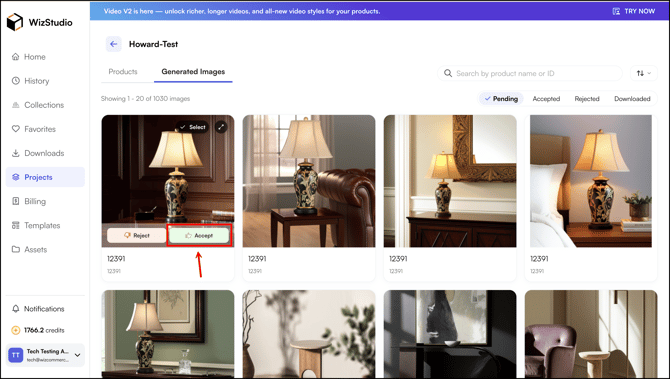This screenshot has height=379, width=670.
Task: Click the credits coin icon
Action: (16, 330)
